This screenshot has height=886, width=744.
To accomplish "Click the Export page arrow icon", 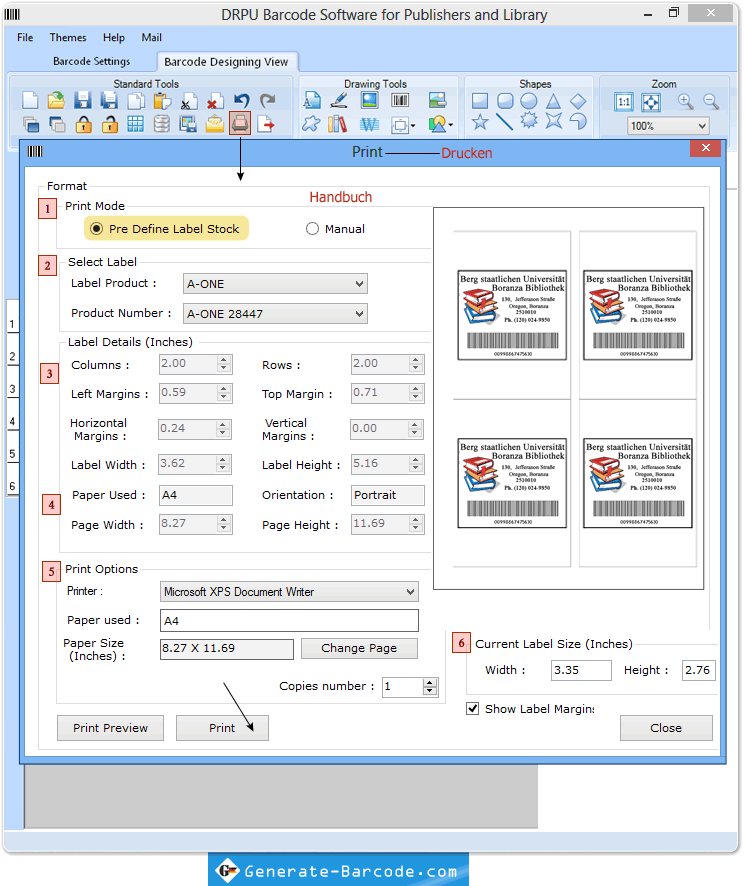I will tap(266, 124).
